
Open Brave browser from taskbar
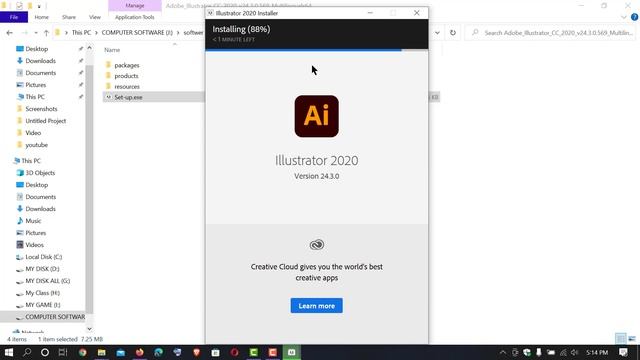(x=196, y=352)
